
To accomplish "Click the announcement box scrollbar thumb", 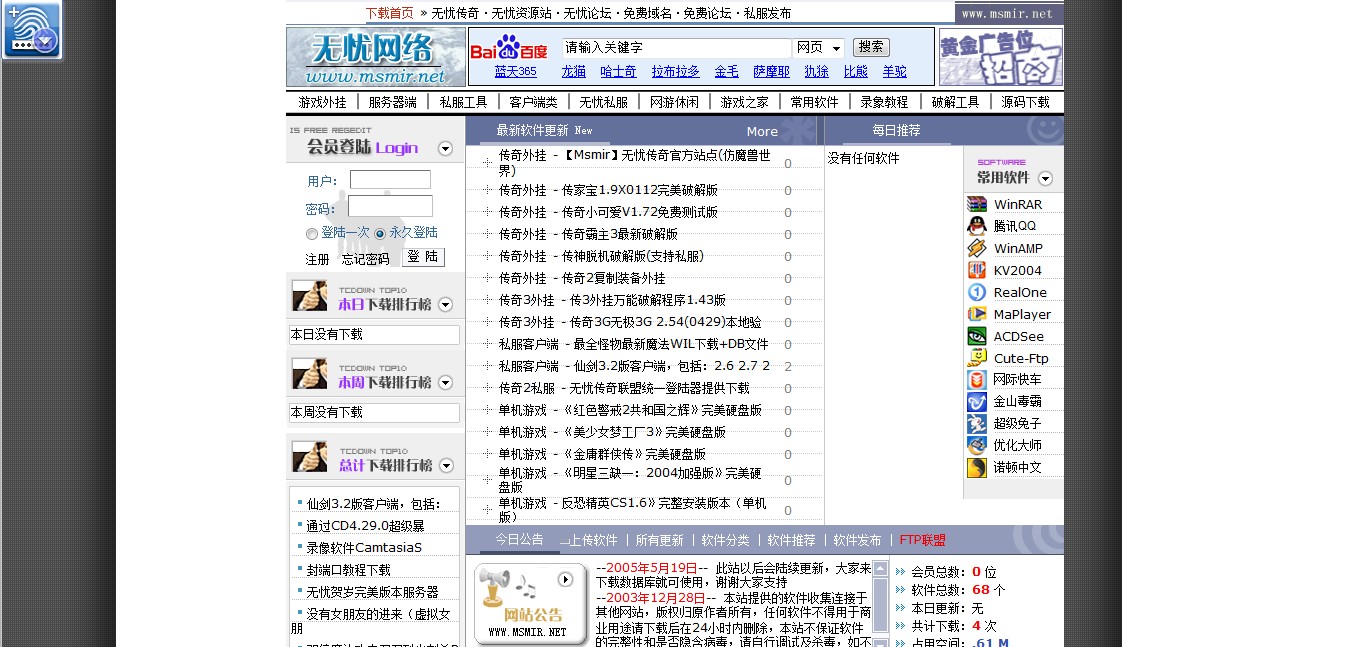I will (881, 605).
